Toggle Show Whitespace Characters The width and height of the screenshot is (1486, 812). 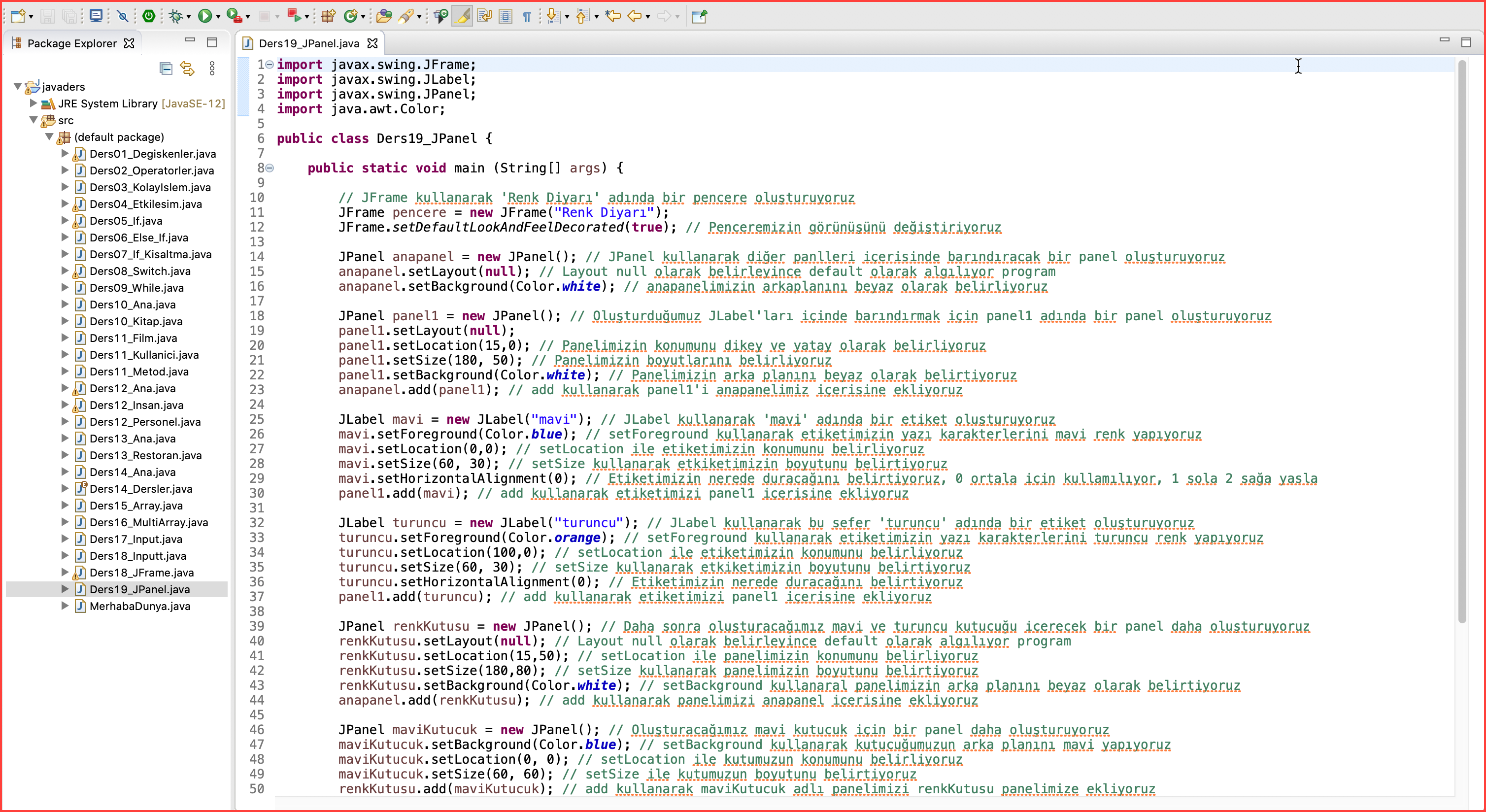click(x=527, y=16)
